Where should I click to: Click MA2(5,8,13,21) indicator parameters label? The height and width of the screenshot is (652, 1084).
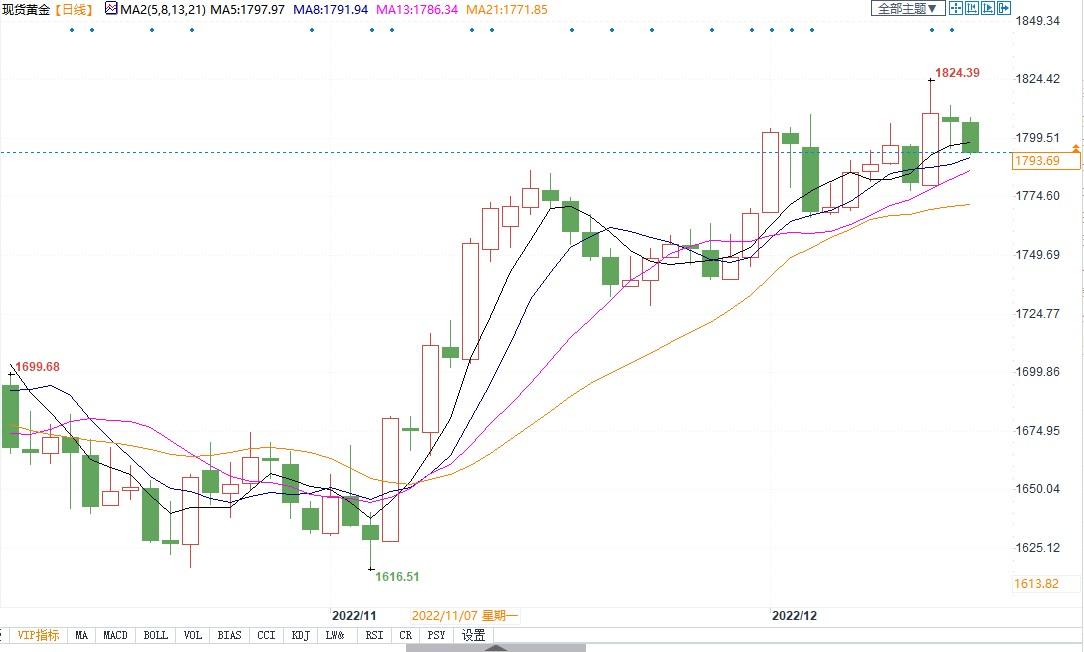[x=162, y=9]
